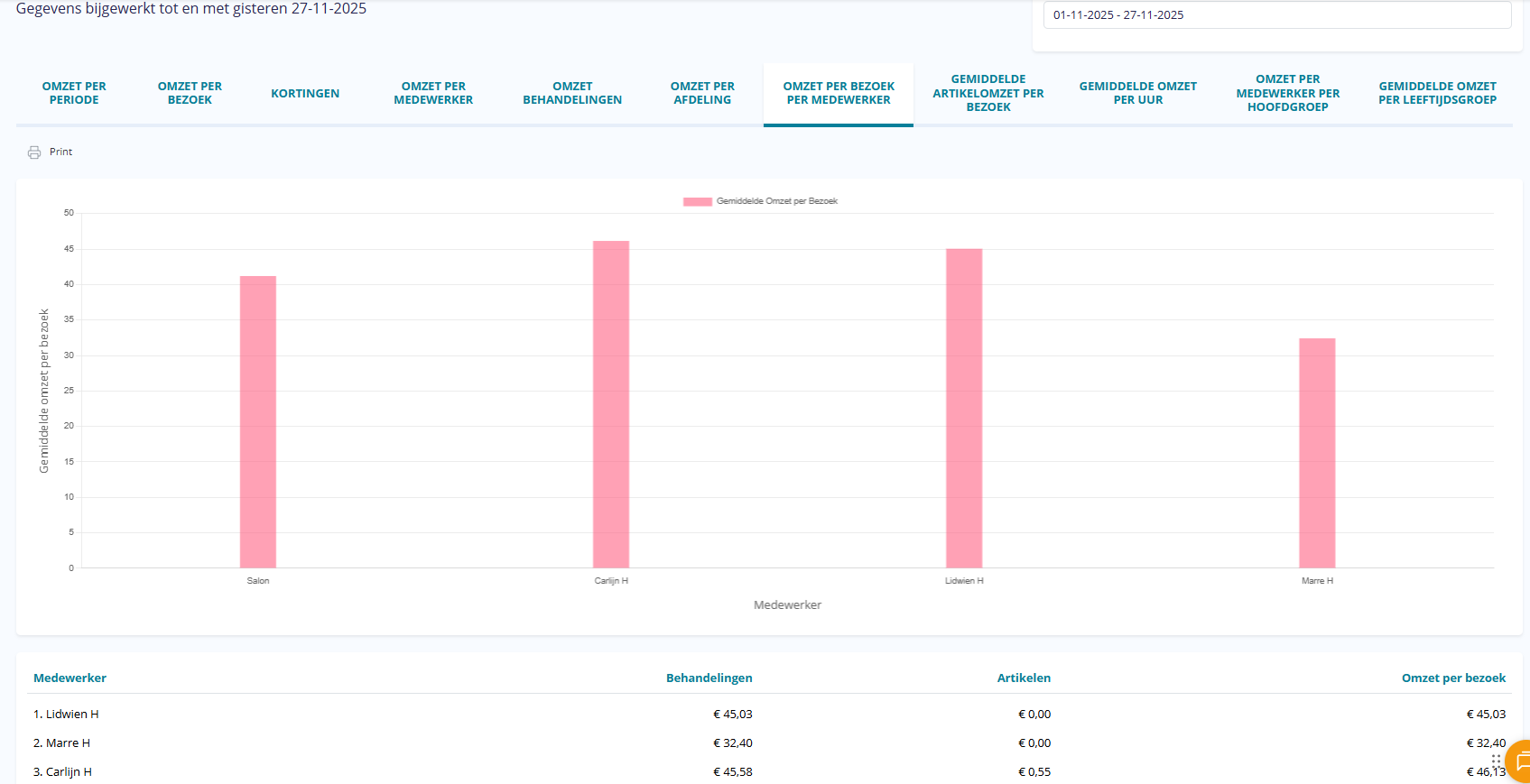Select Omzet per medewerker per hoofdgroep tab

tap(1287, 94)
